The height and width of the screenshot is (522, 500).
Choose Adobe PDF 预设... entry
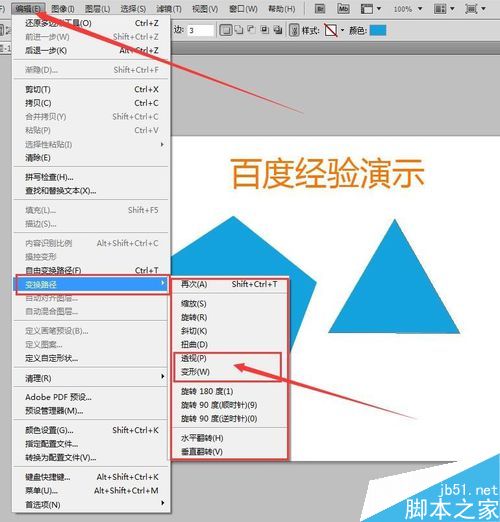pyautogui.click(x=92, y=397)
